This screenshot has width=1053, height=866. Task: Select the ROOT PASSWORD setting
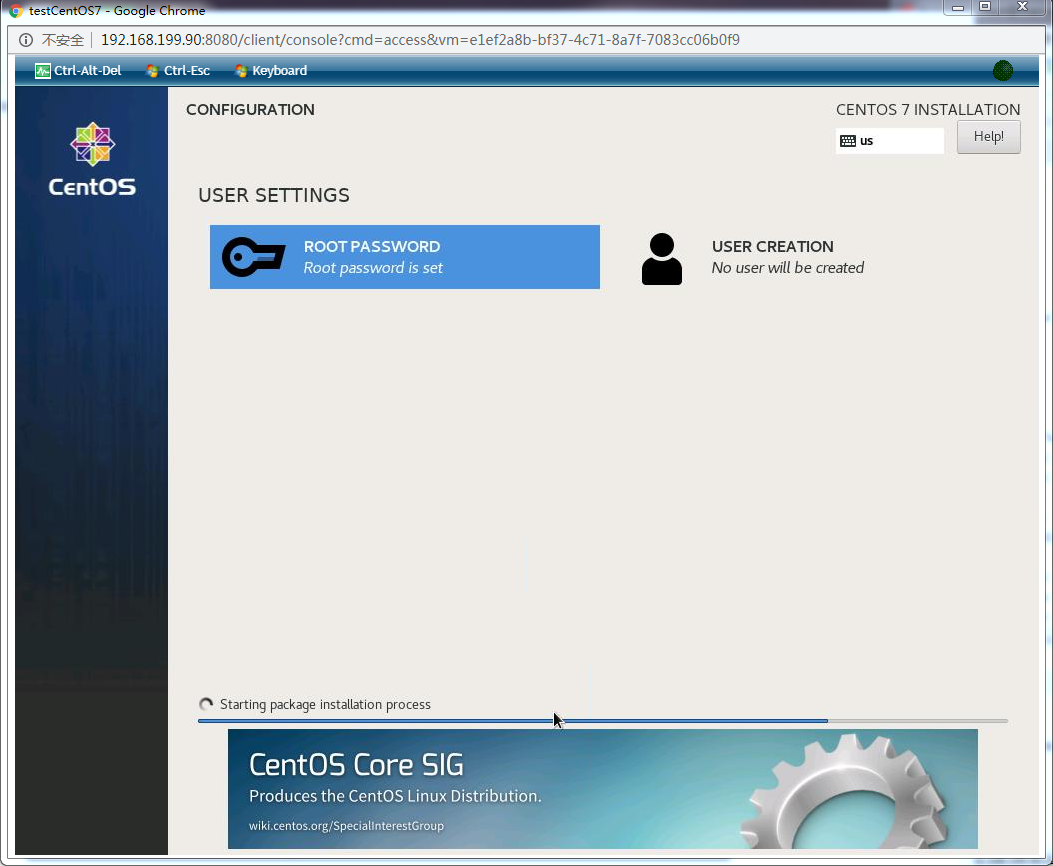pyautogui.click(x=404, y=256)
